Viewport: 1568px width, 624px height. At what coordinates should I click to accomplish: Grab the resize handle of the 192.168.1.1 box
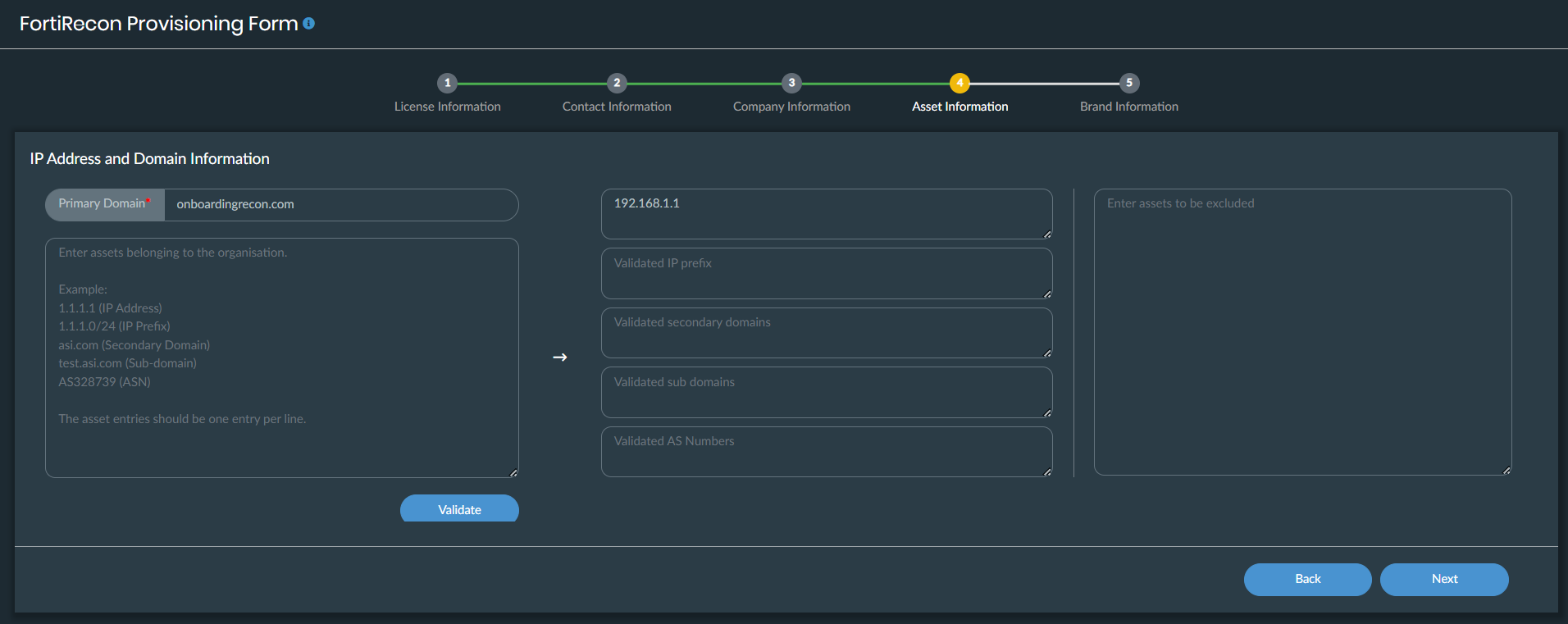click(x=1047, y=234)
